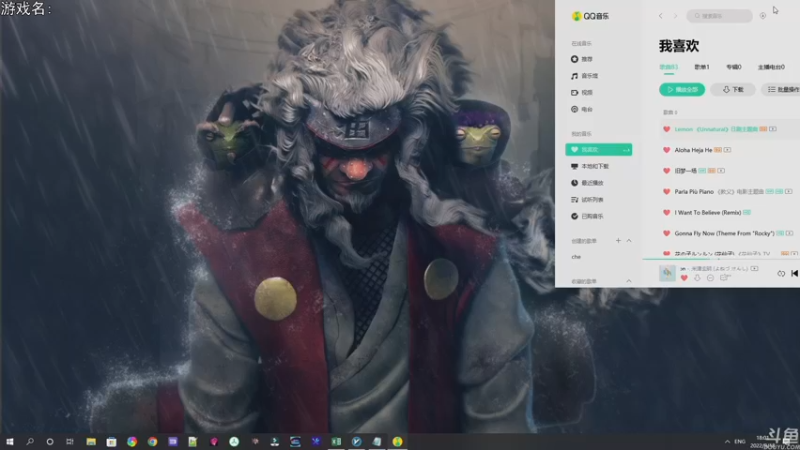Open the MV icon on the Lemon row

point(773,129)
